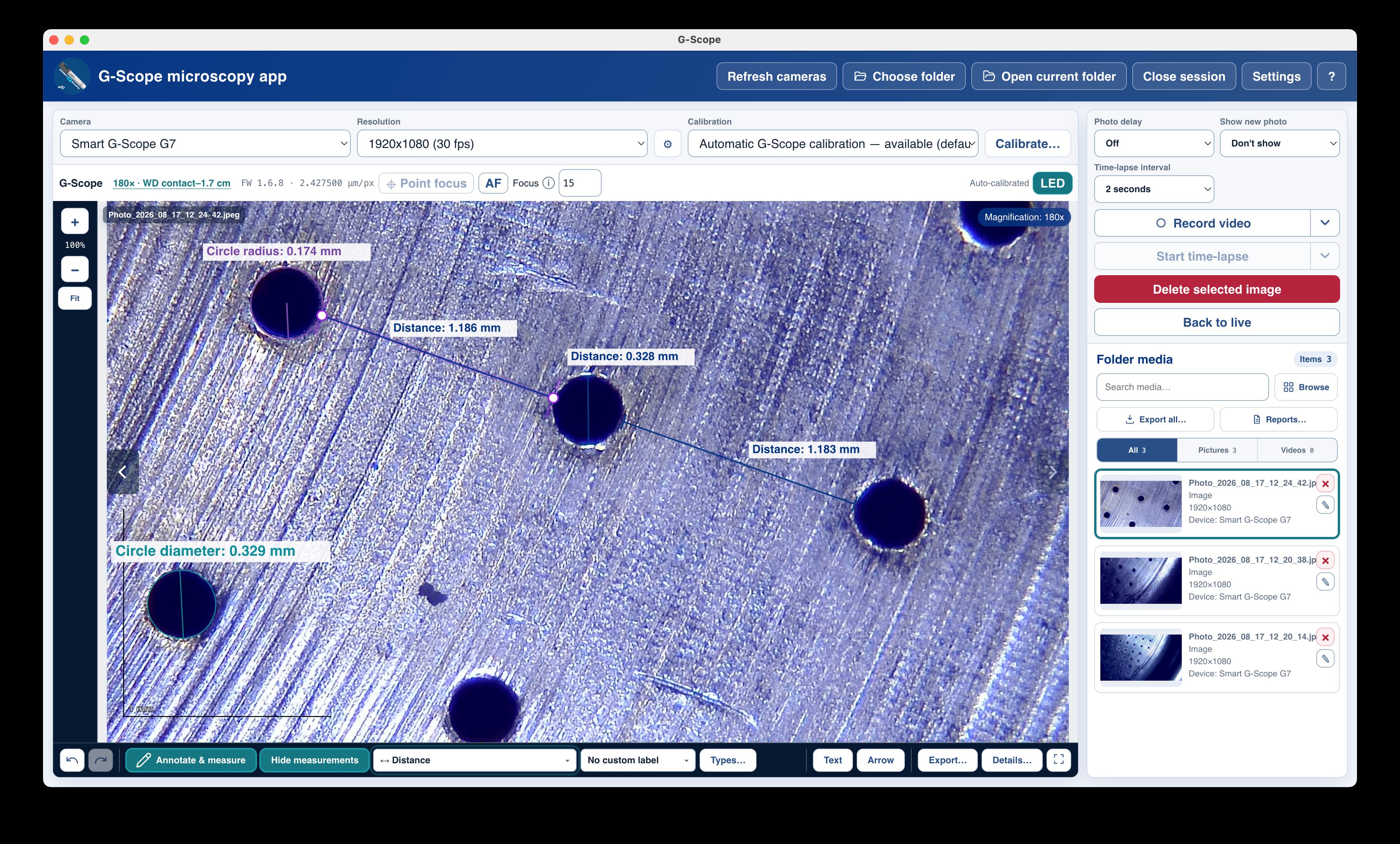Click the Calibrate… button
Viewport: 1400px width, 844px height.
click(x=1027, y=144)
